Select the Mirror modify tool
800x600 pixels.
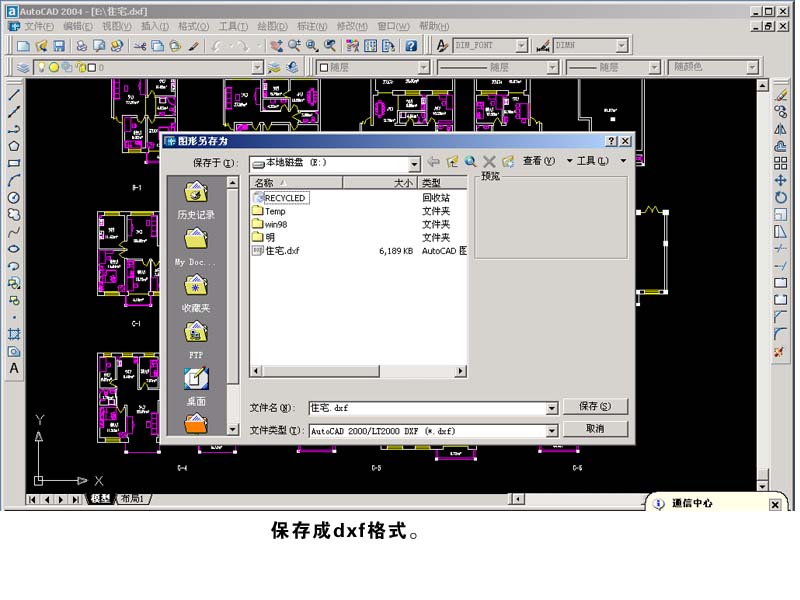tap(780, 129)
